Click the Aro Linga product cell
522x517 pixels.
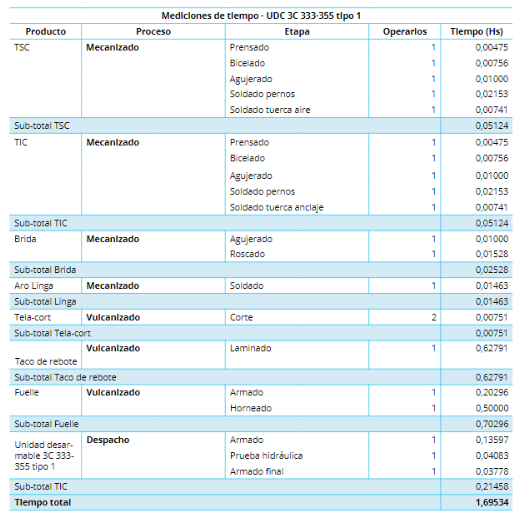click(x=46, y=286)
